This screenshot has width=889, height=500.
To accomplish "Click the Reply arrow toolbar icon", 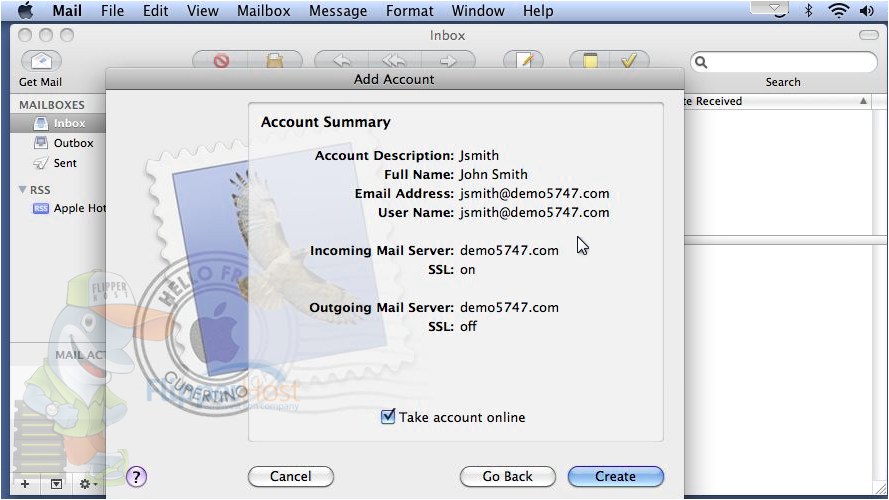I will (x=341, y=60).
